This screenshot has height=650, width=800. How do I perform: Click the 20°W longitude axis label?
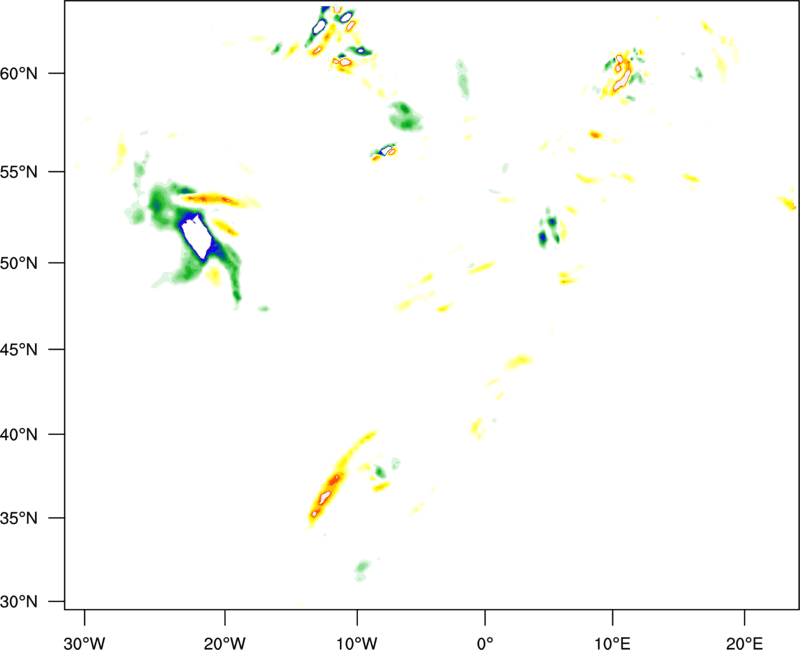coord(224,643)
